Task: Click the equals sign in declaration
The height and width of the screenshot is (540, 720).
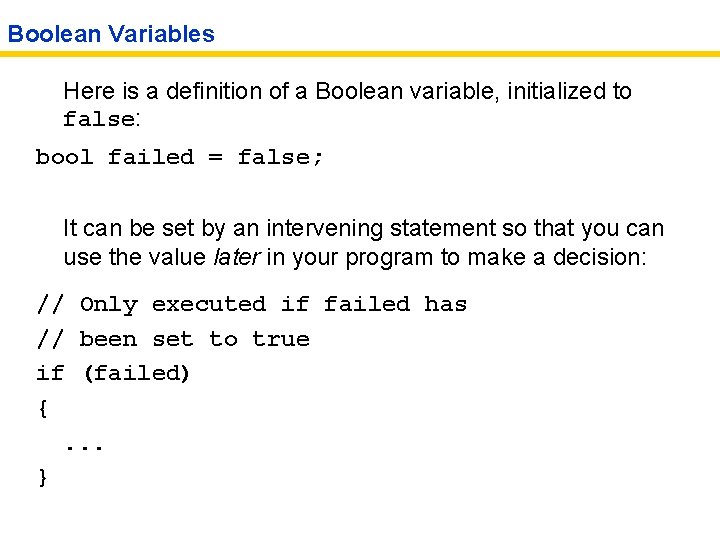Action: pos(215,157)
